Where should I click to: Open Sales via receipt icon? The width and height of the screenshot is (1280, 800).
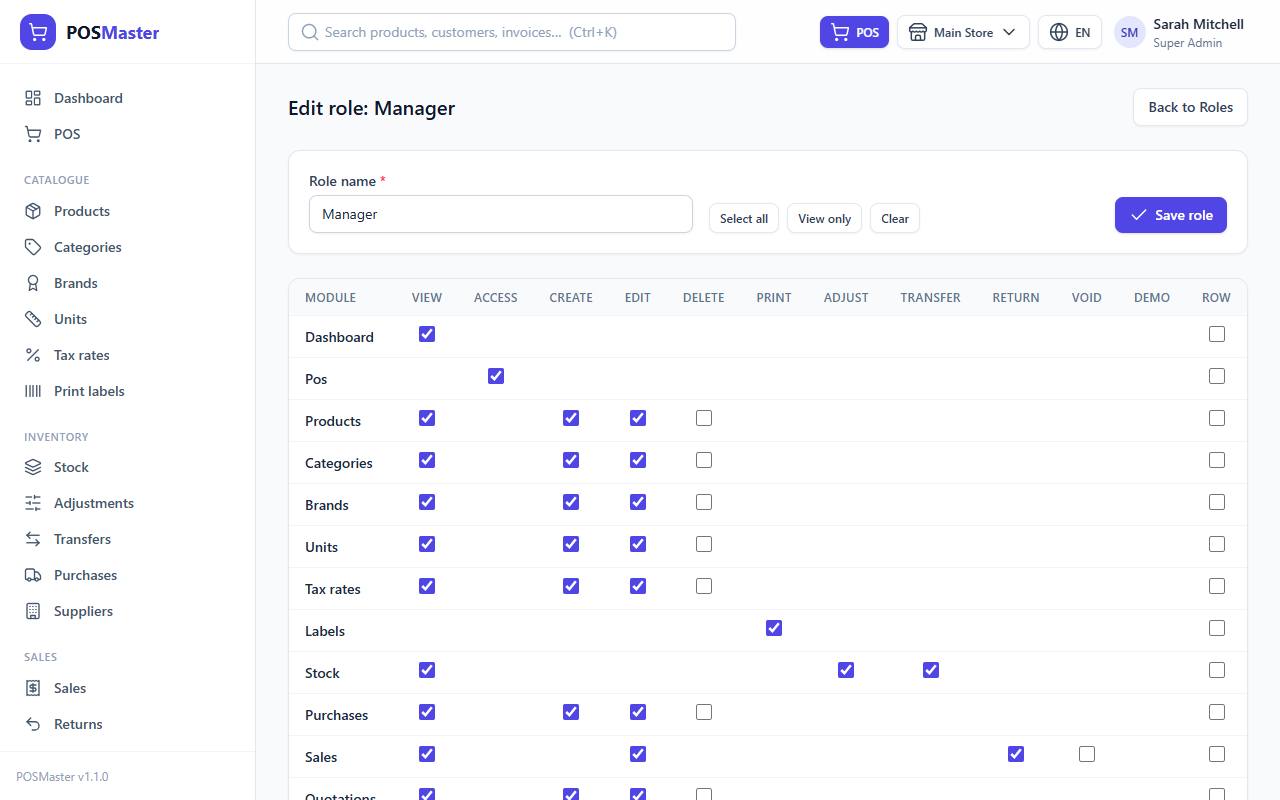(x=33, y=688)
